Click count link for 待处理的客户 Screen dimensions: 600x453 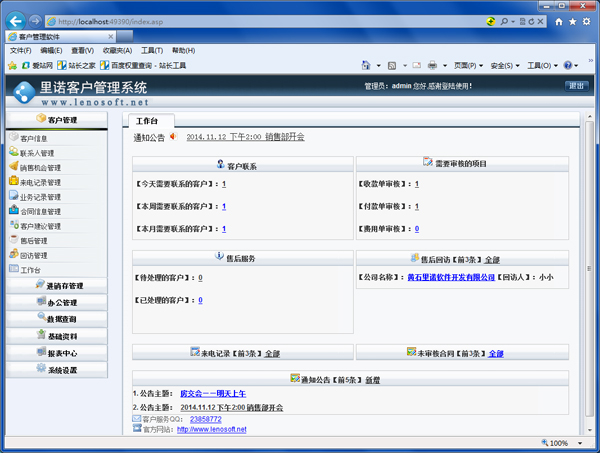(201, 278)
